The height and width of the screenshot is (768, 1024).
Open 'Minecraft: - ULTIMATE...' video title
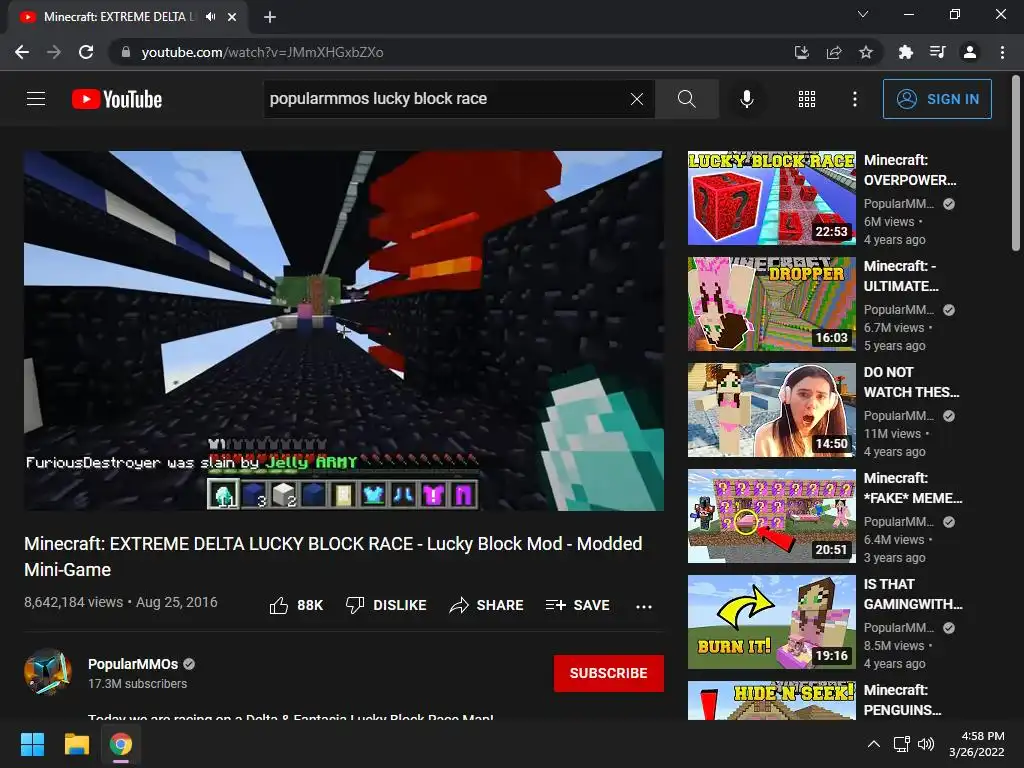click(901, 276)
